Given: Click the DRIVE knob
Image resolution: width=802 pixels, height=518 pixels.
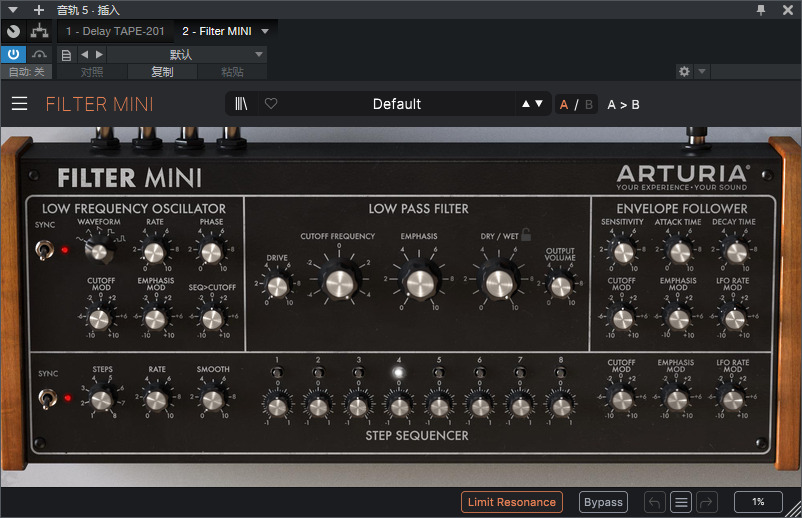Looking at the screenshot, I should coord(278,286).
